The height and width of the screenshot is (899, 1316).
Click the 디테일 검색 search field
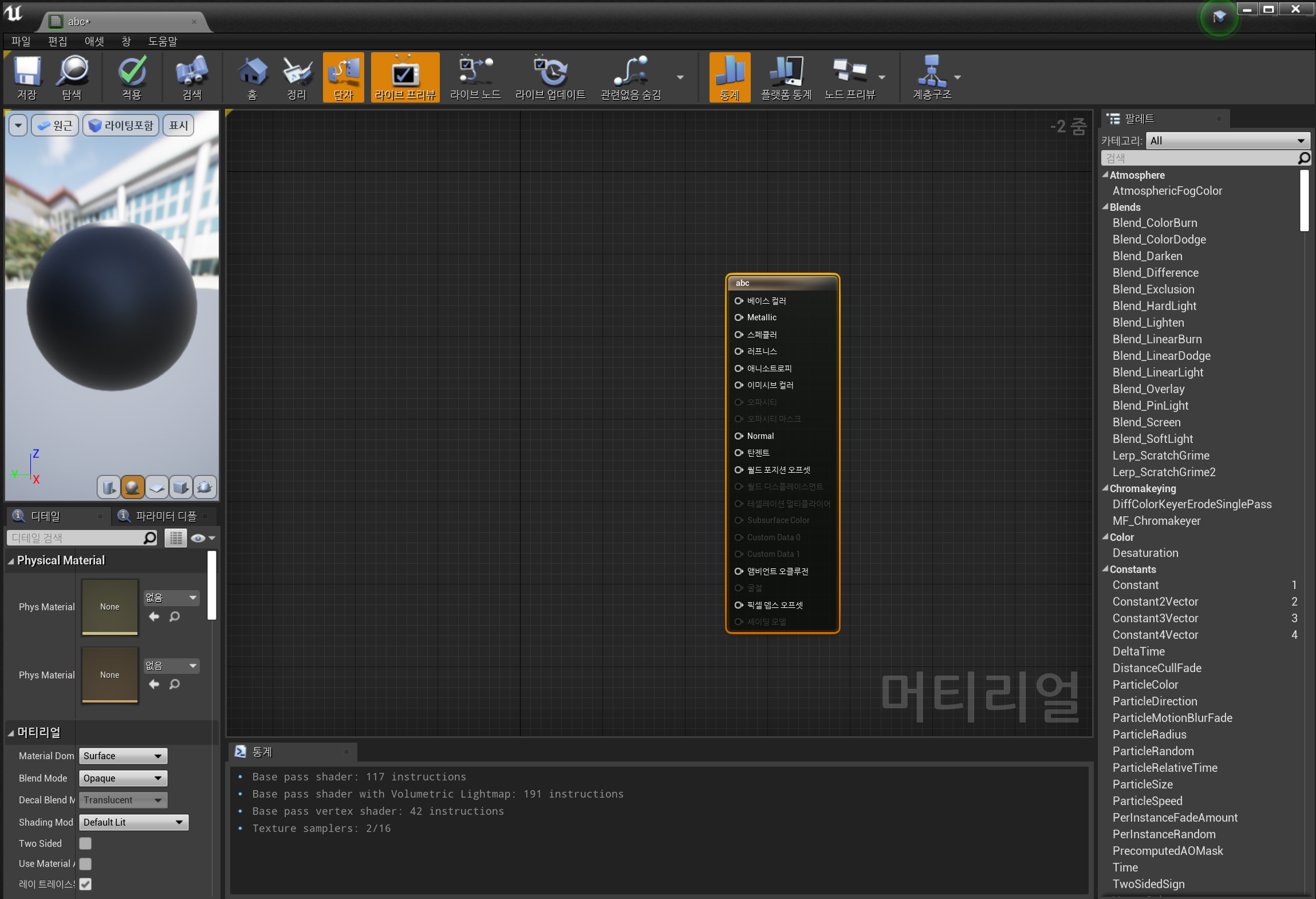pyautogui.click(x=82, y=538)
